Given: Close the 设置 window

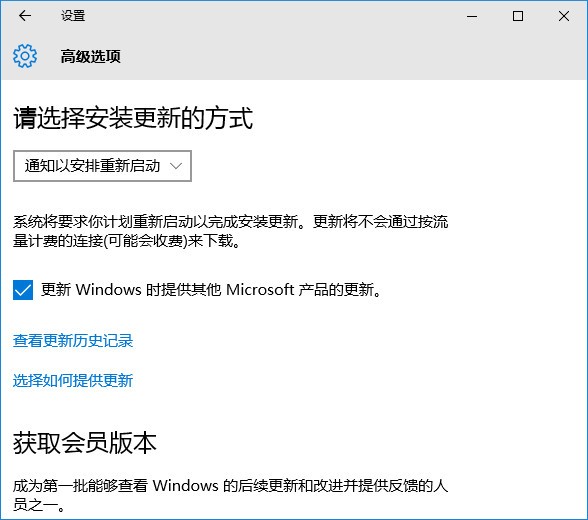Looking at the screenshot, I should [564, 16].
